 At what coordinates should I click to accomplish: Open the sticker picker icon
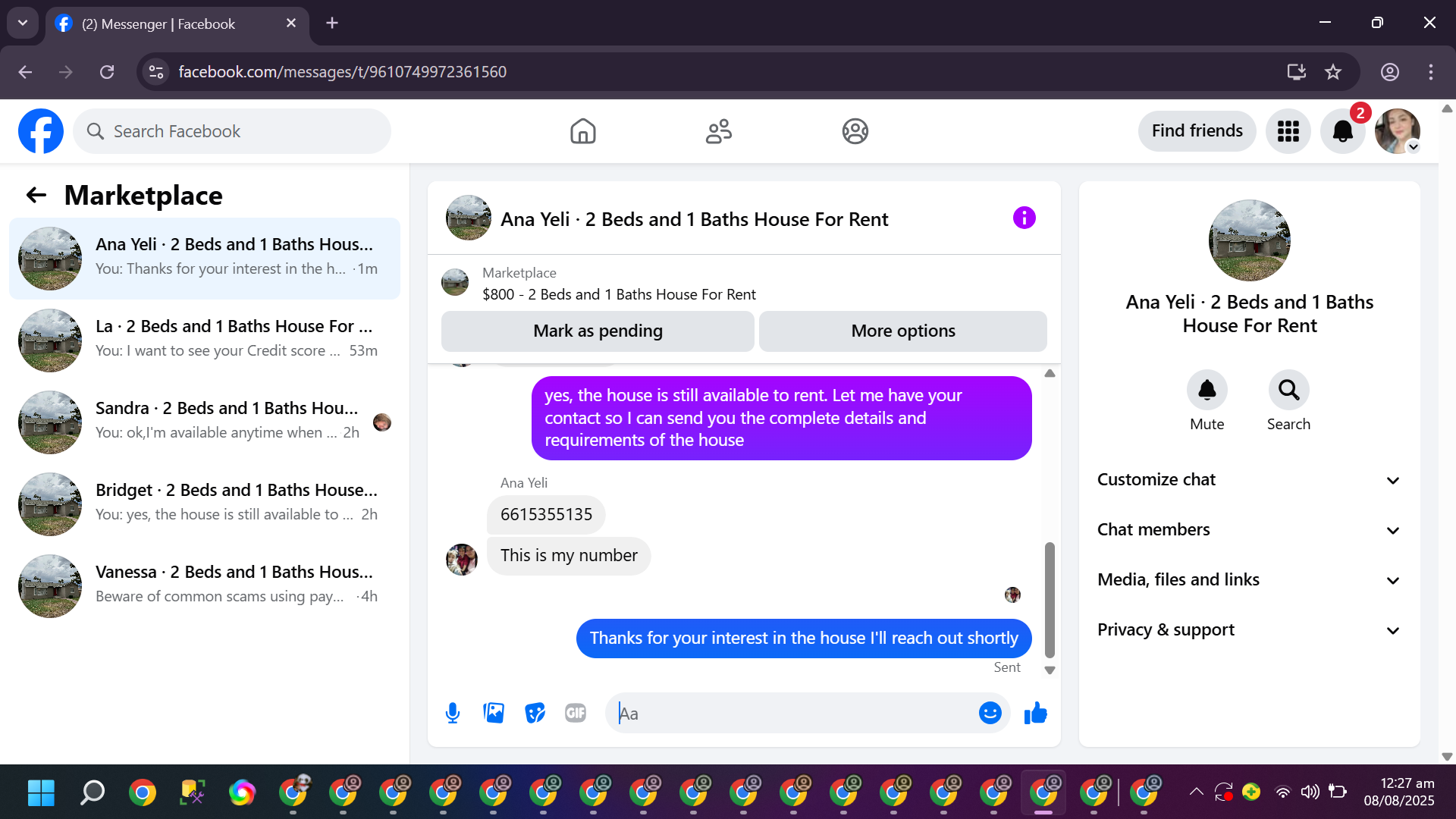point(535,713)
